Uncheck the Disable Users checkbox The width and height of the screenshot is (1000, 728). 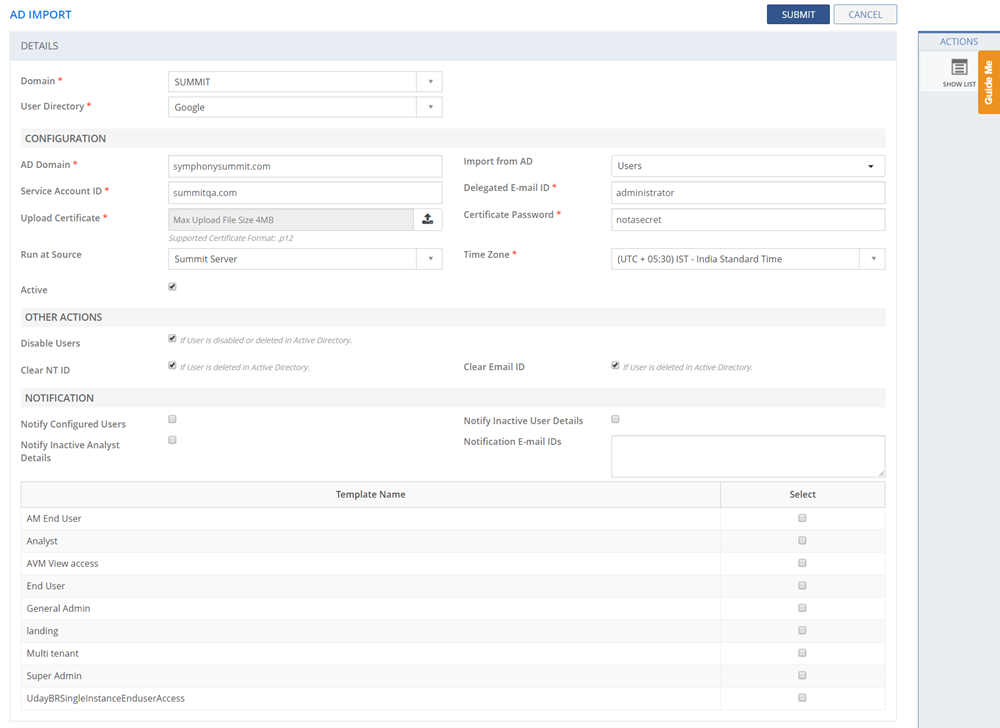(172, 340)
